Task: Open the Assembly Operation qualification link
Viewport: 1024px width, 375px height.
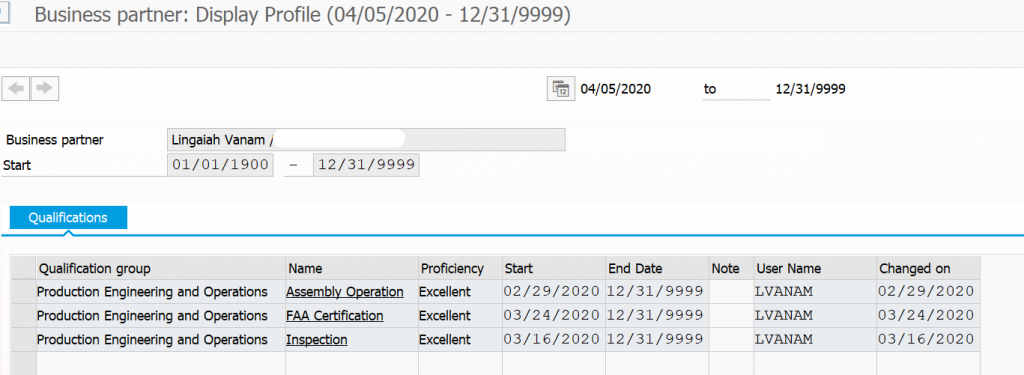Action: (344, 292)
